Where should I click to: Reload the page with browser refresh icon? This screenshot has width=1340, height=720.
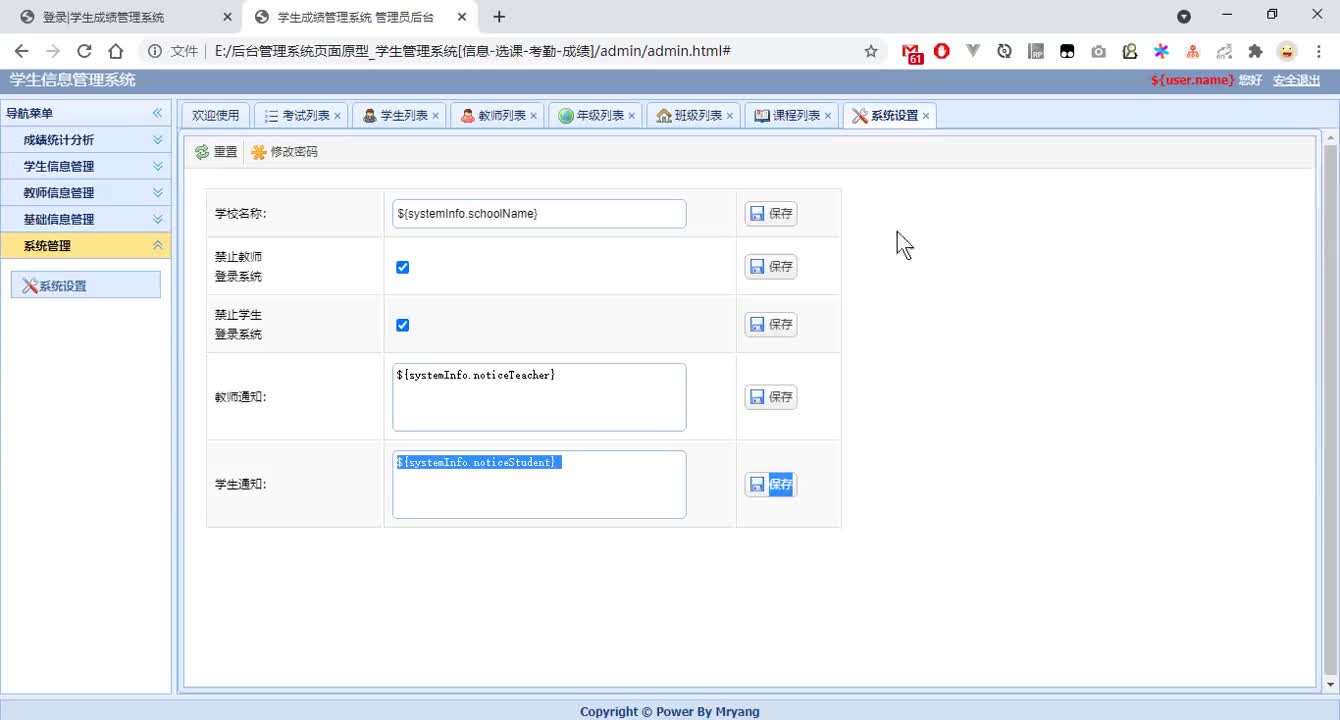(x=84, y=51)
